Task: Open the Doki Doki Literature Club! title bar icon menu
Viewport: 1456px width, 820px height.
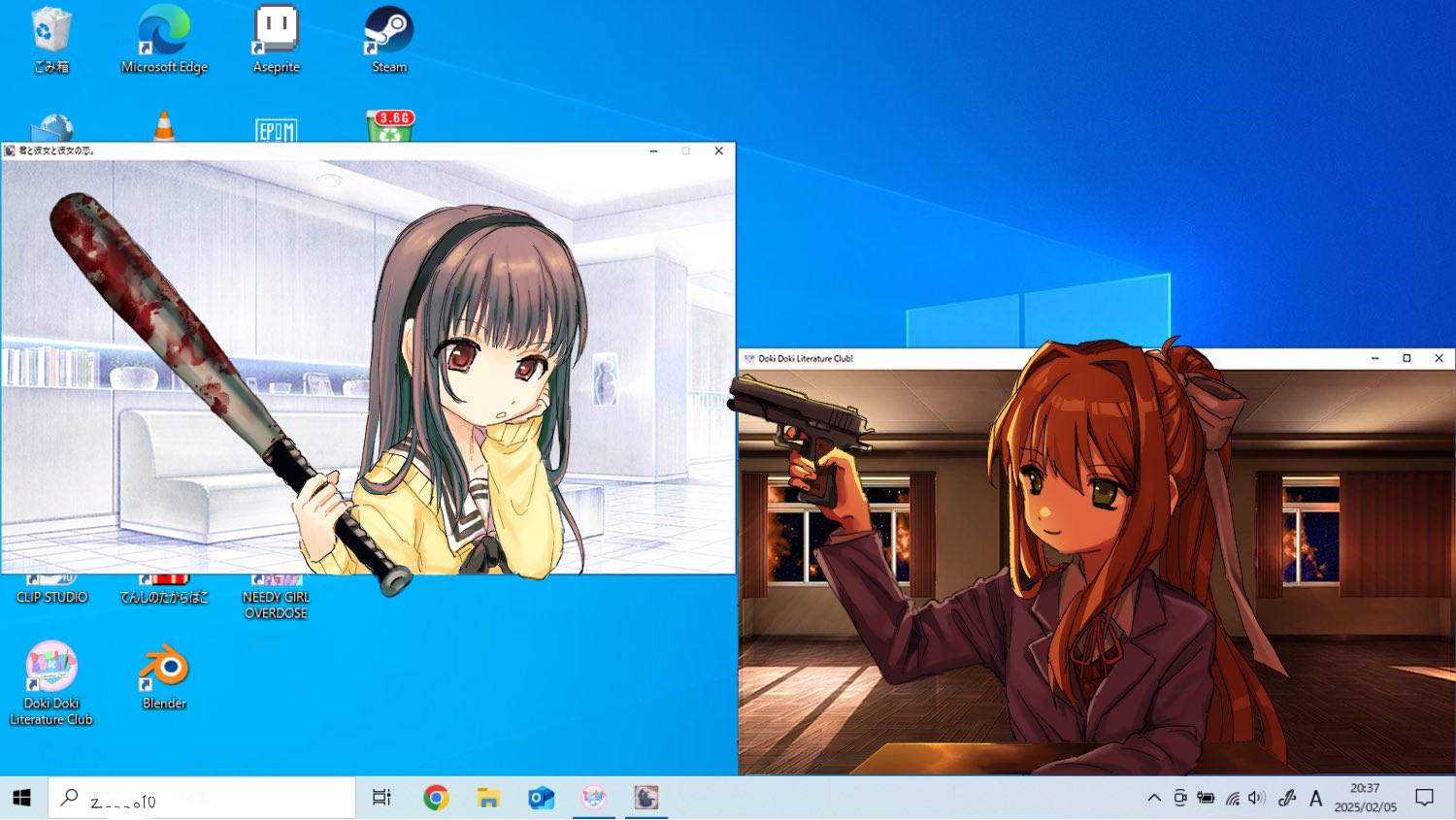Action: pyautogui.click(x=749, y=358)
